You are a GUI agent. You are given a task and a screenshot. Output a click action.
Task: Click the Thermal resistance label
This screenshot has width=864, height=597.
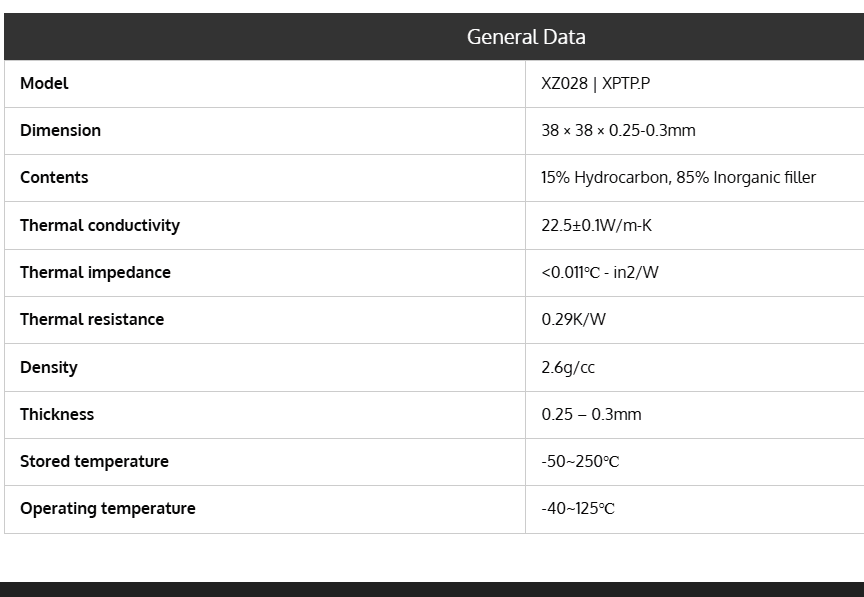(92, 320)
